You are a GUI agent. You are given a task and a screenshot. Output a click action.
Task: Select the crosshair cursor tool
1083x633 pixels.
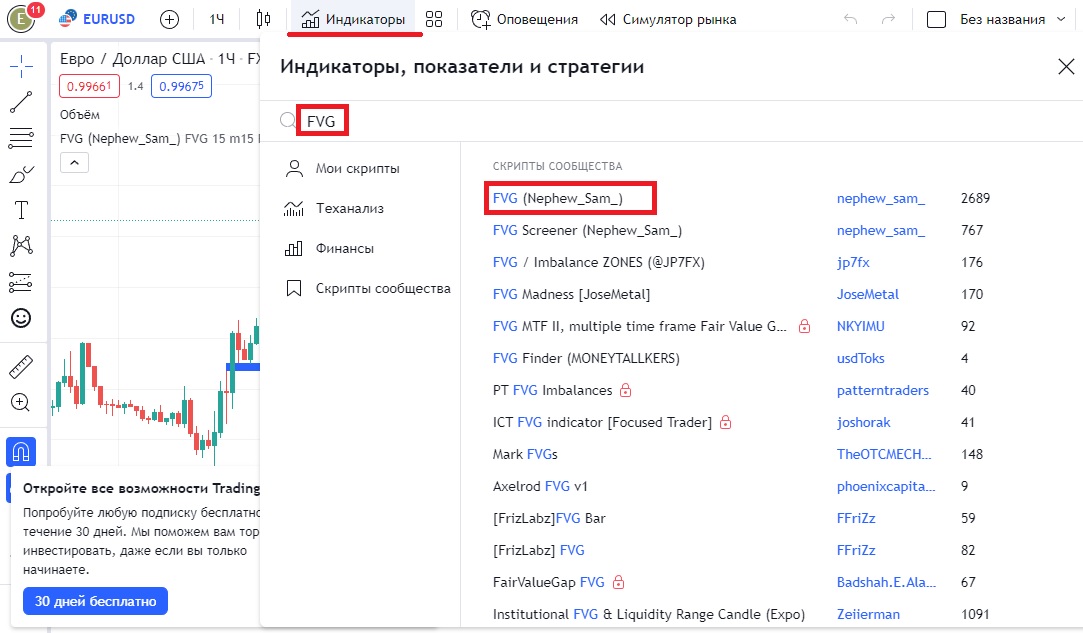point(21,66)
